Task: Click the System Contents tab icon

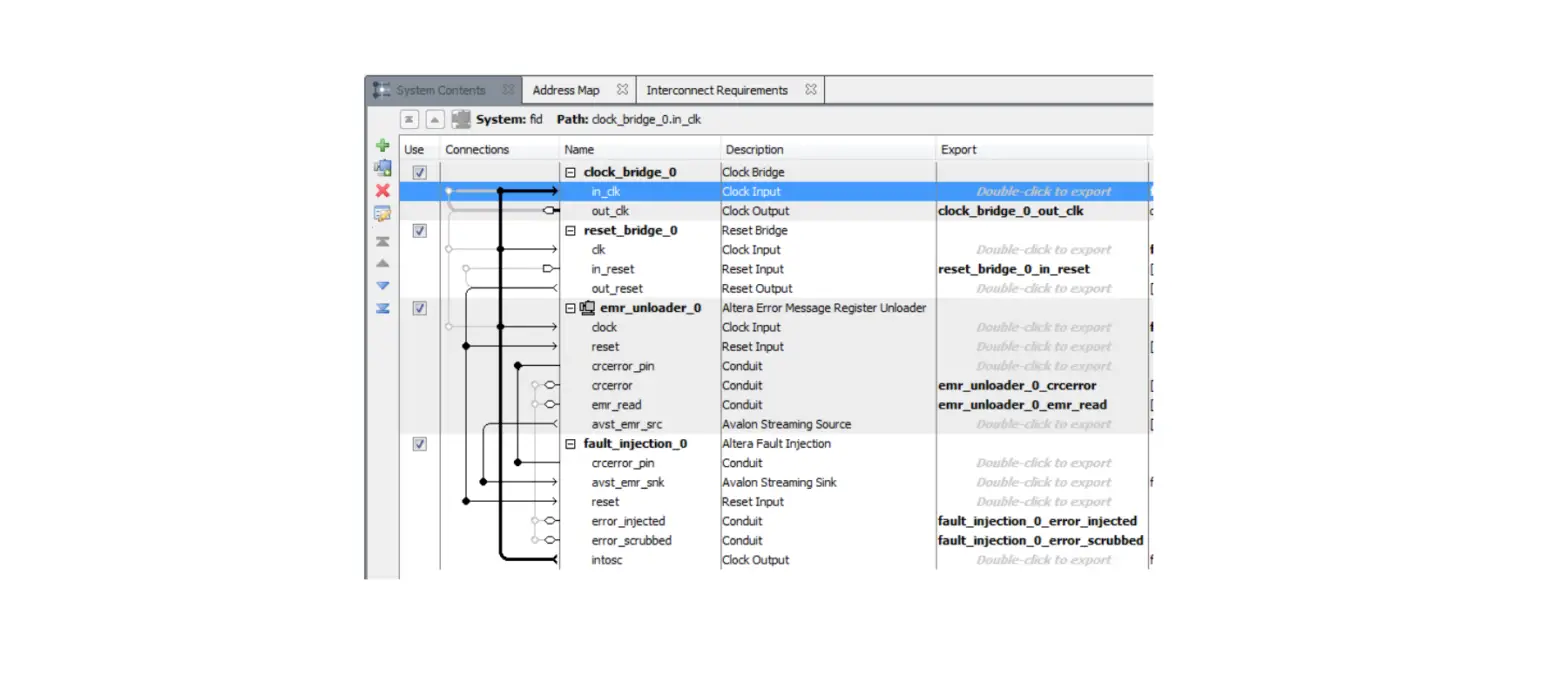Action: [x=382, y=90]
